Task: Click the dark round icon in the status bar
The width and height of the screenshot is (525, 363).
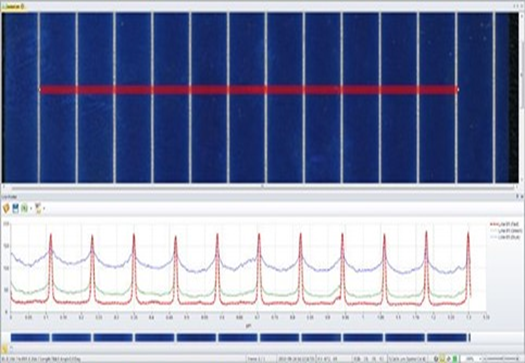Action: pos(436,359)
